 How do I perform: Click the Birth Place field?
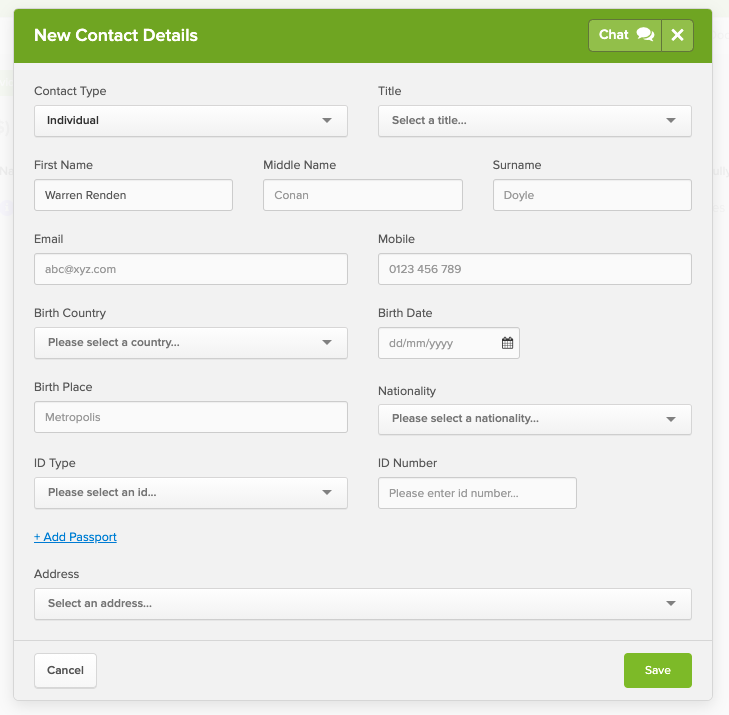click(190, 417)
